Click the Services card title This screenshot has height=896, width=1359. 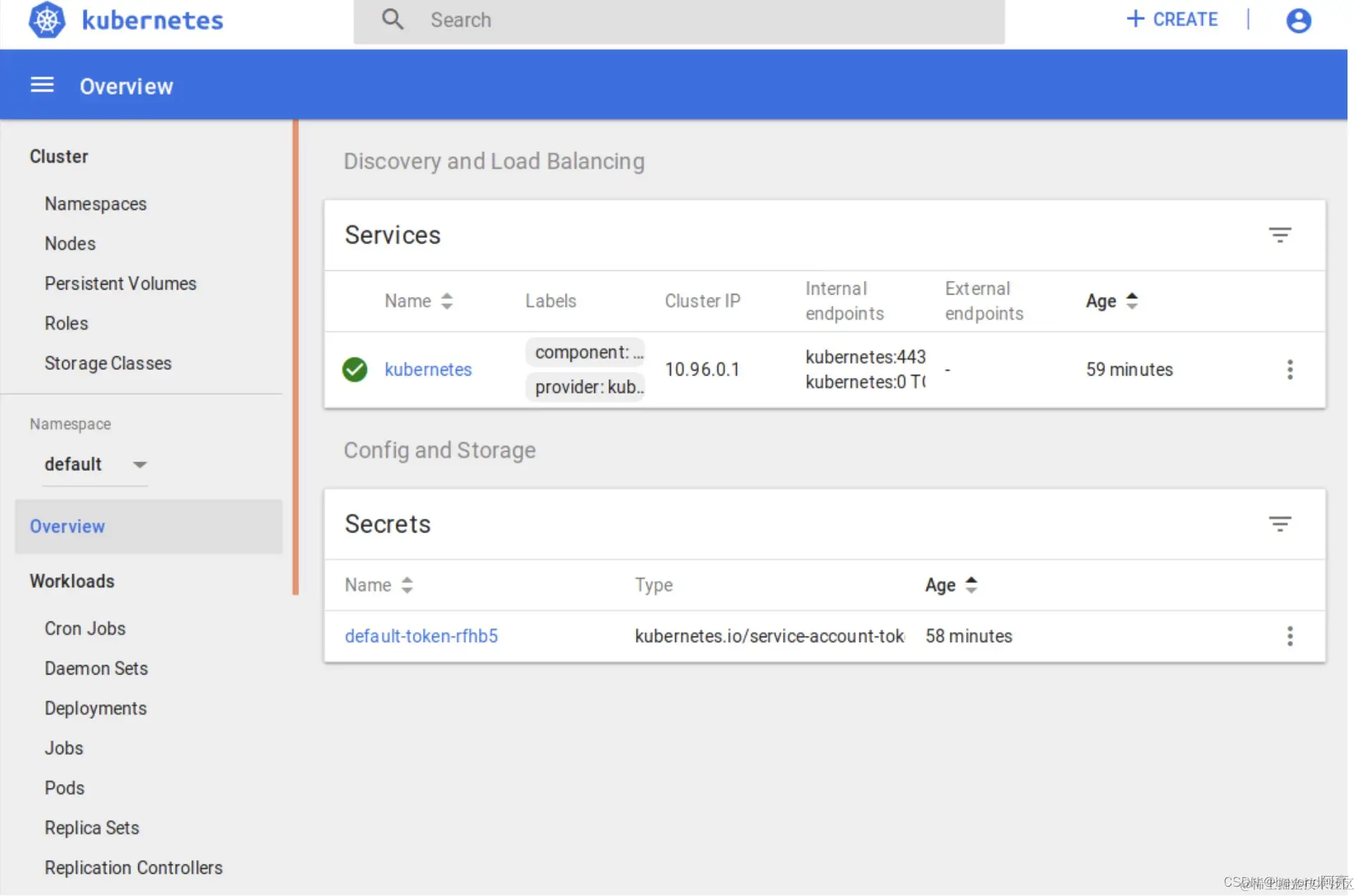[393, 235]
